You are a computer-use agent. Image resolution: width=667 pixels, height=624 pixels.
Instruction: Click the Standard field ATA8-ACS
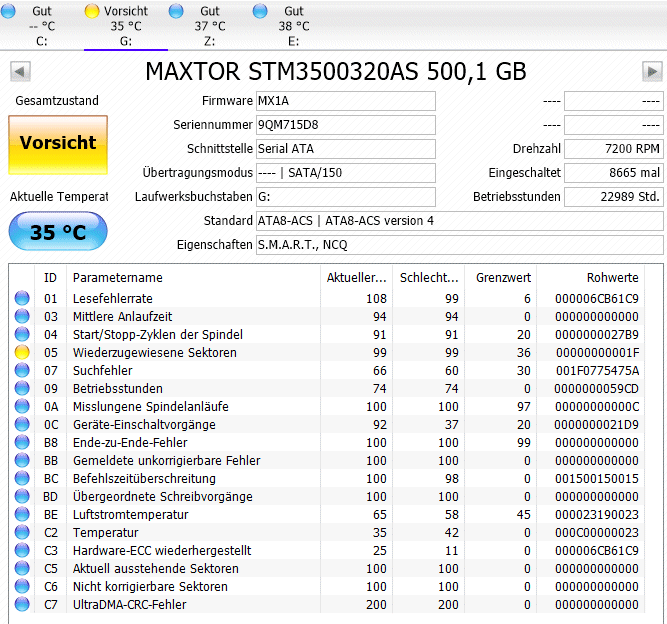coord(459,221)
